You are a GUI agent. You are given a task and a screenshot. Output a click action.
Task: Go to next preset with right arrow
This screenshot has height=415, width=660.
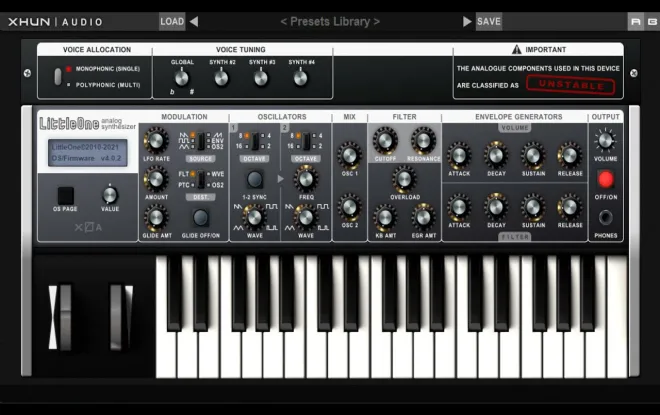pyautogui.click(x=467, y=21)
